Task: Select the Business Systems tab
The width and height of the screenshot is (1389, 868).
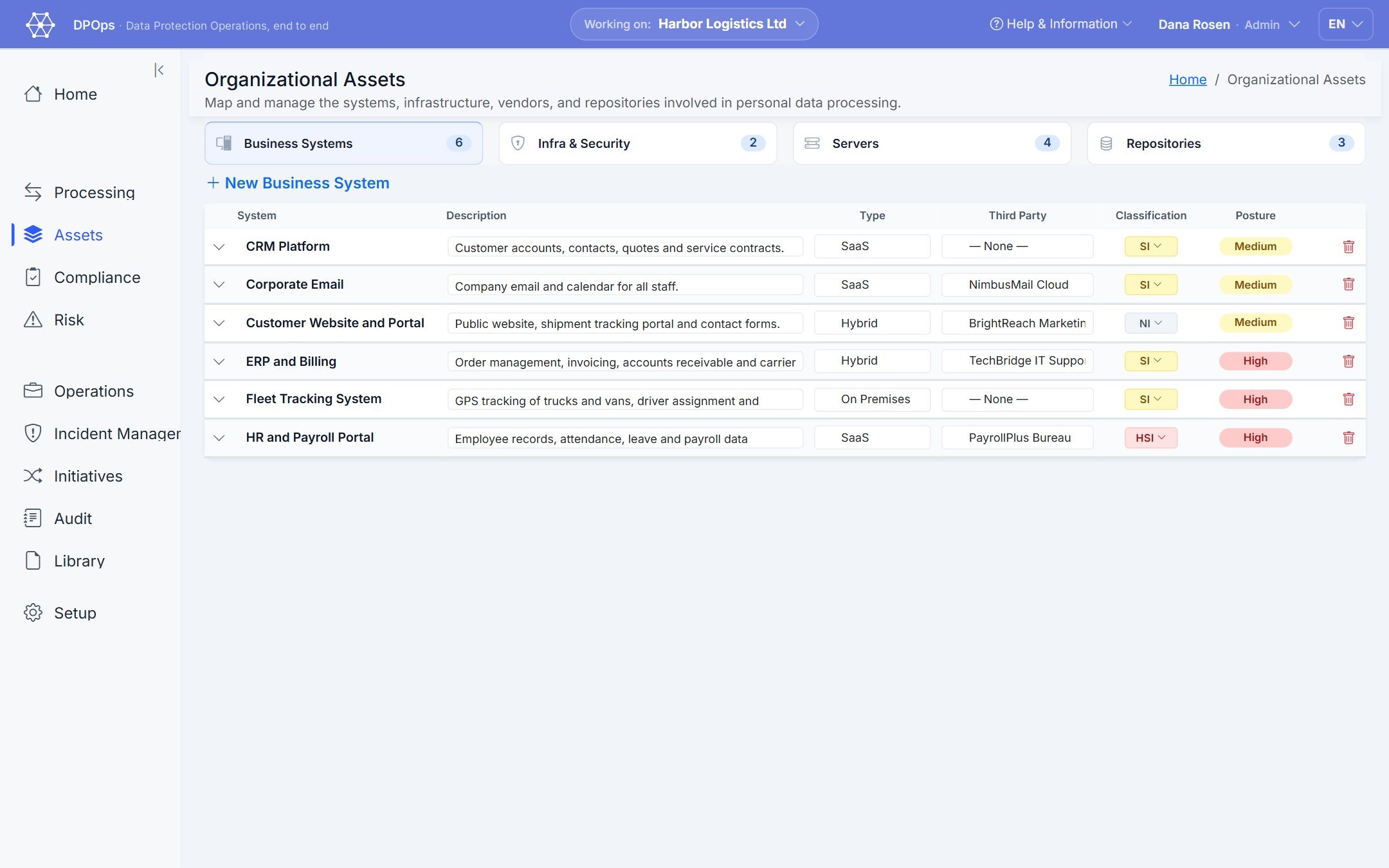Action: 343,143
